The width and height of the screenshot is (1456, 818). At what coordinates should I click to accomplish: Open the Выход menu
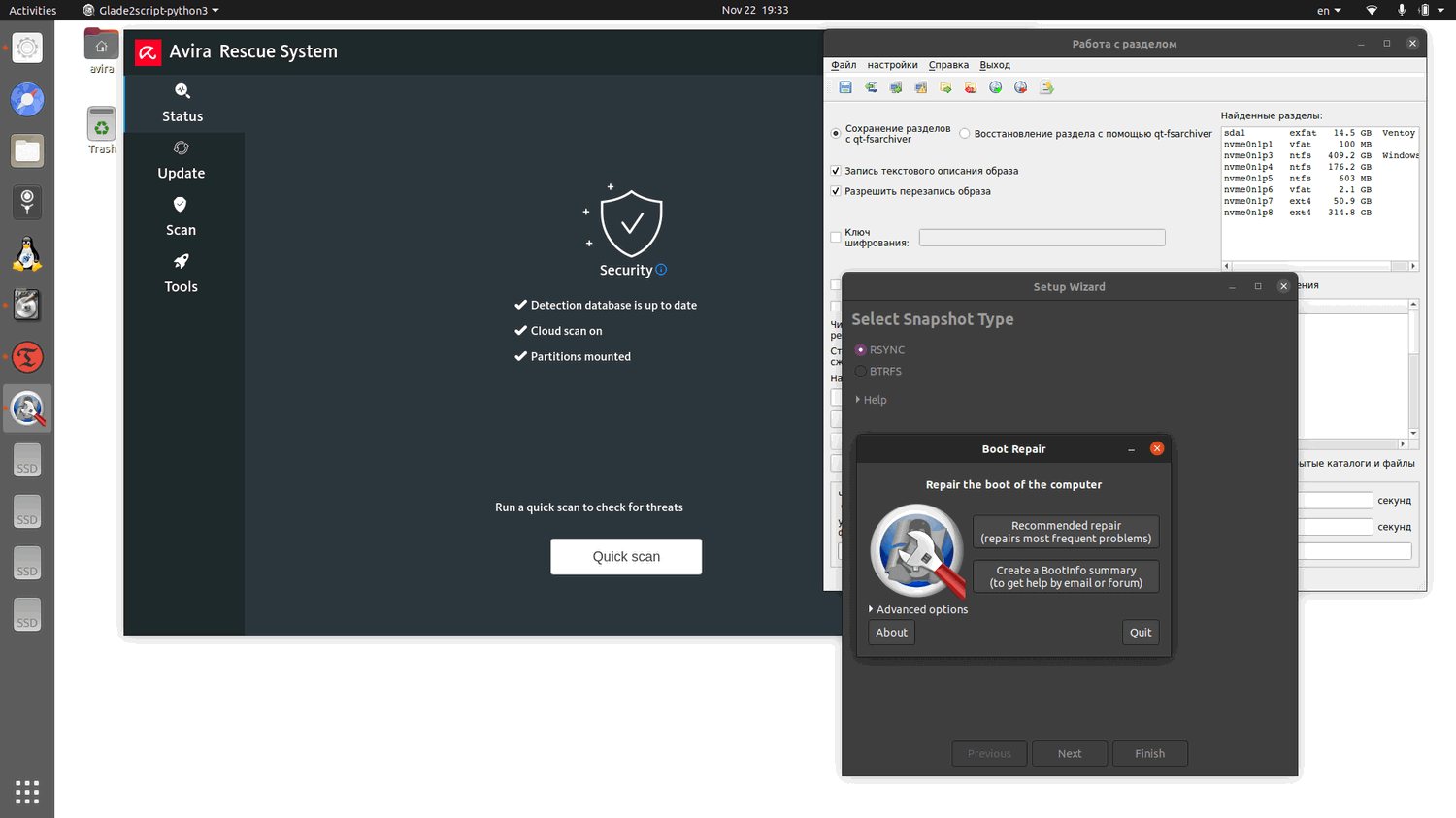pos(995,65)
